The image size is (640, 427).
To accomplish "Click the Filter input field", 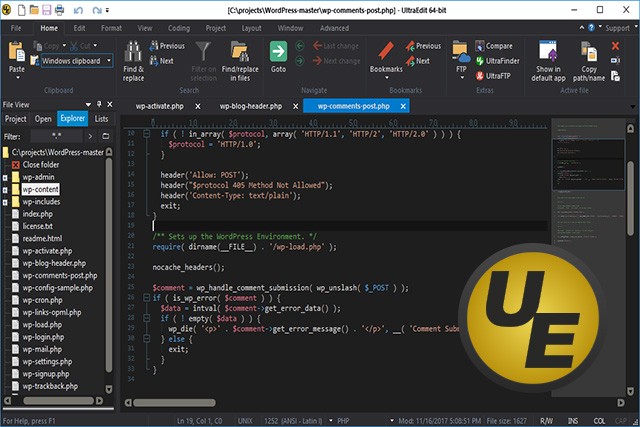I will (57, 136).
